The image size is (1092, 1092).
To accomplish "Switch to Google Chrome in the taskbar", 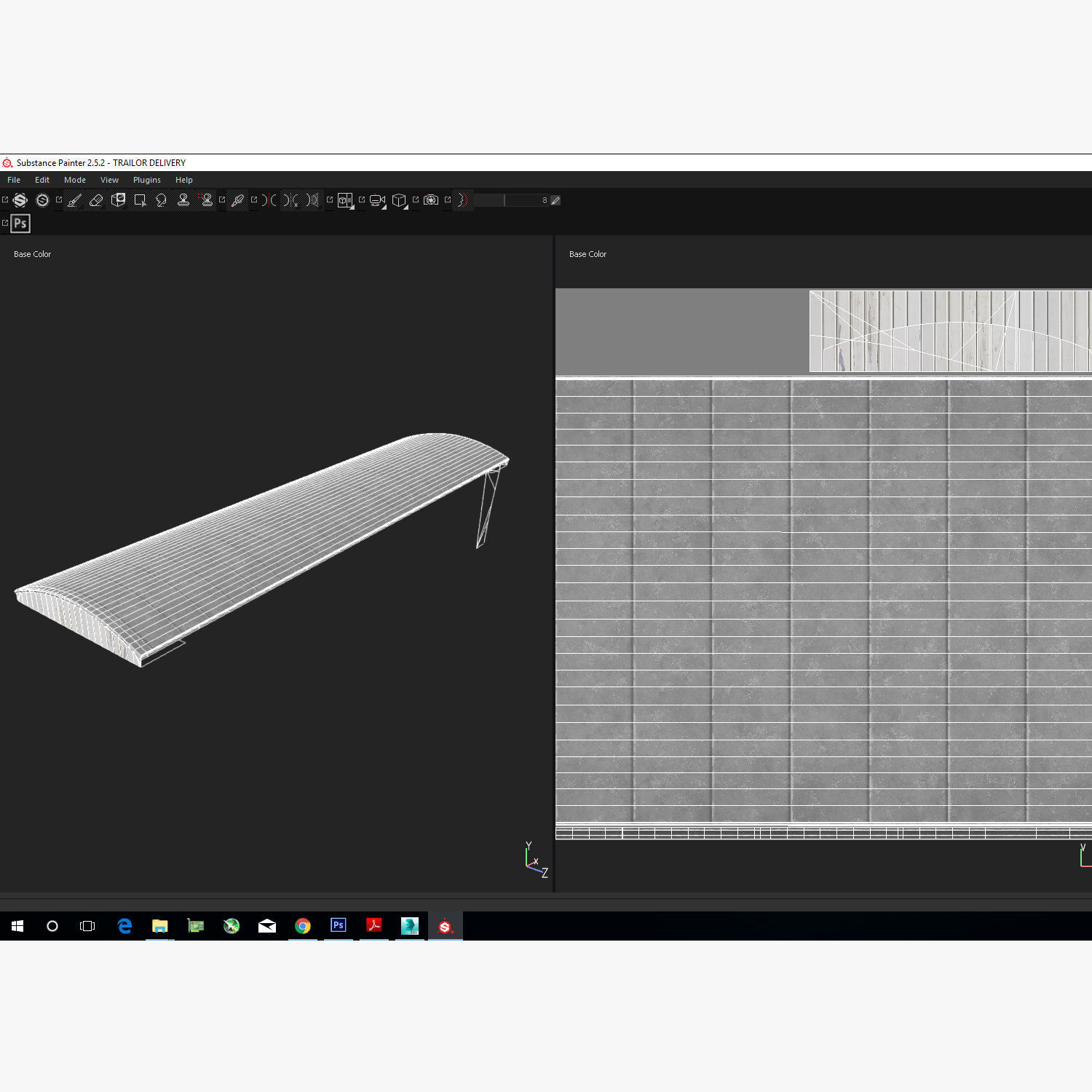I will (x=303, y=926).
